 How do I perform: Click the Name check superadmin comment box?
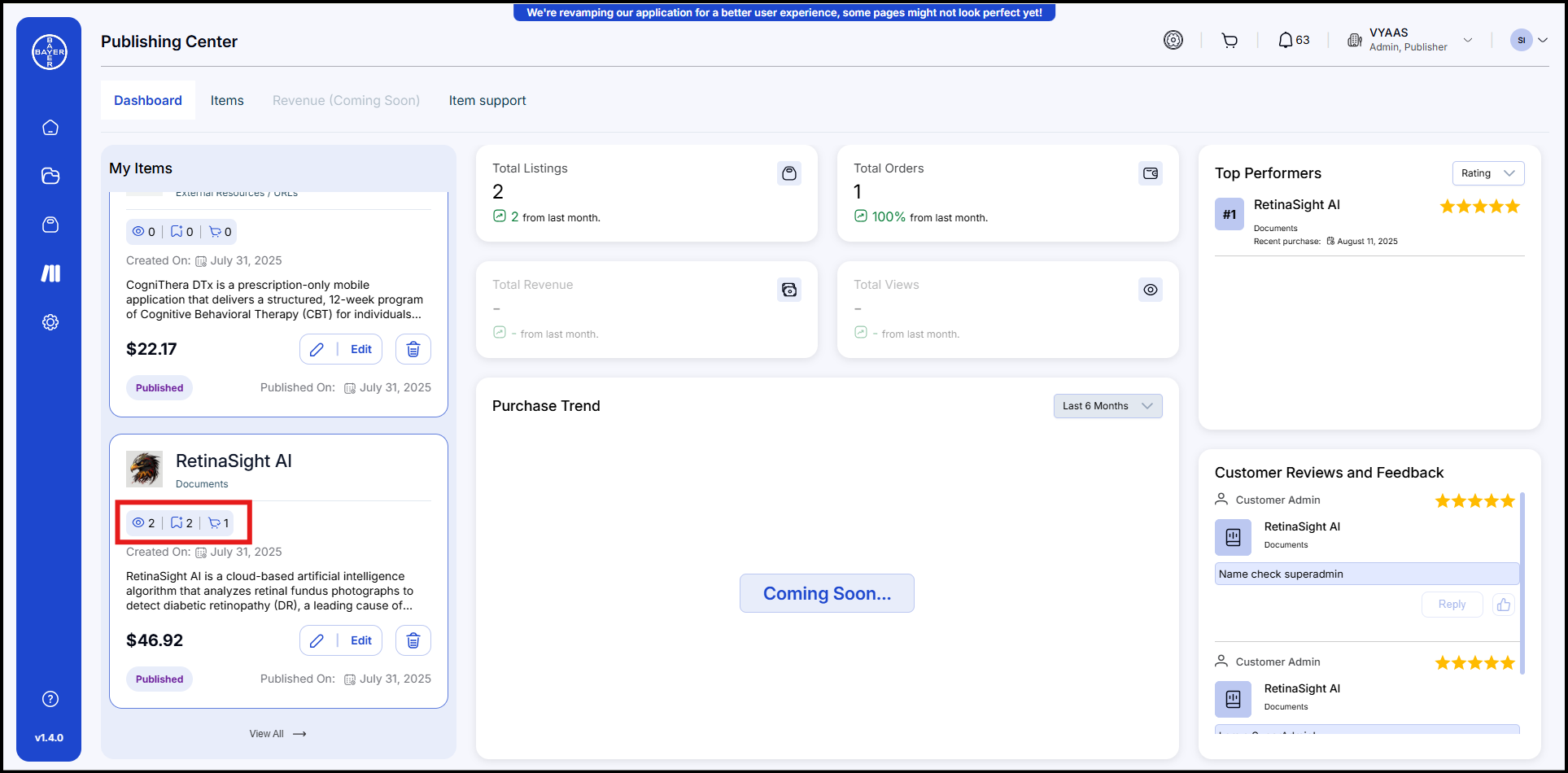coord(1366,574)
